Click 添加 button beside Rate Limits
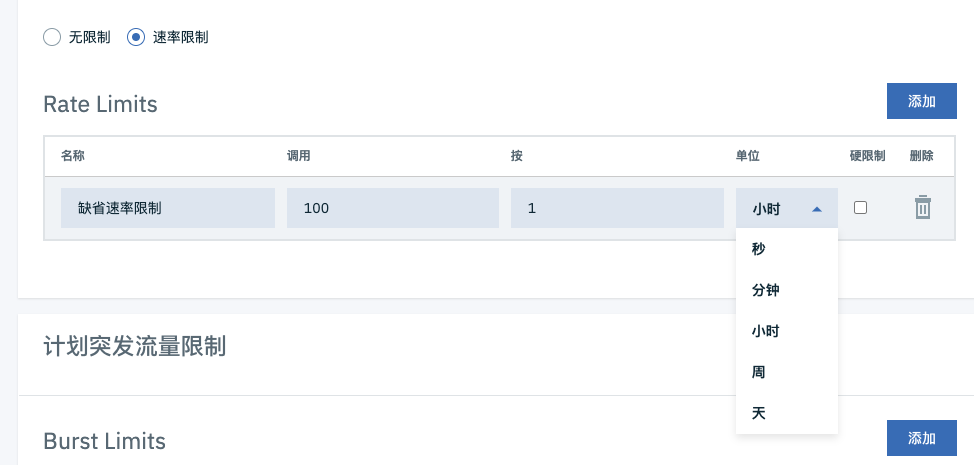Viewport: 974px width, 465px height. click(x=921, y=101)
